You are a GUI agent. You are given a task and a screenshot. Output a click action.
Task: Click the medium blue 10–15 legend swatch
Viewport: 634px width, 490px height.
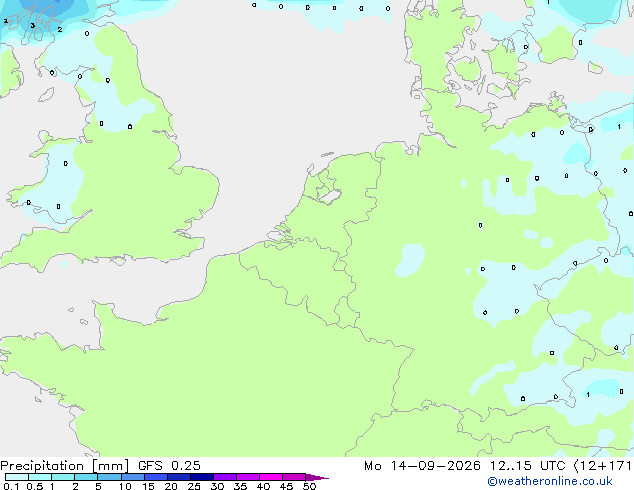(133, 477)
